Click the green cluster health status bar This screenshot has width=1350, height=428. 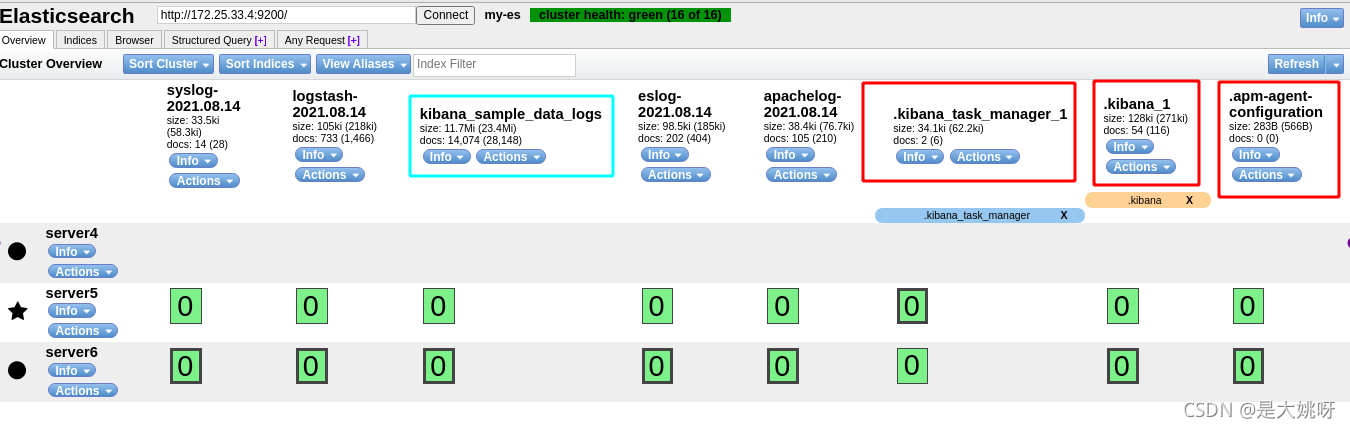pos(630,15)
